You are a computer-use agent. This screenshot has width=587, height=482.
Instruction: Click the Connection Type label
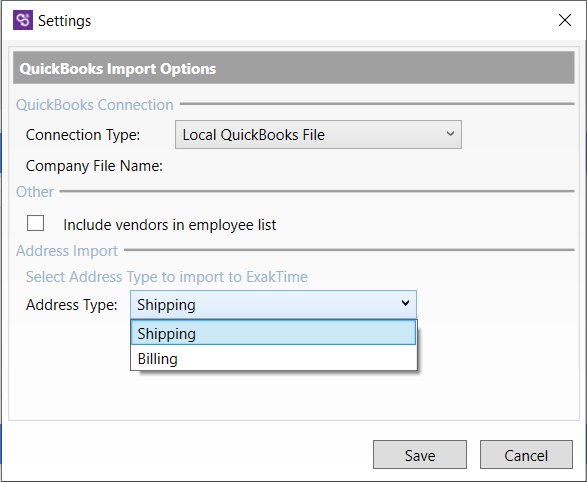click(83, 135)
